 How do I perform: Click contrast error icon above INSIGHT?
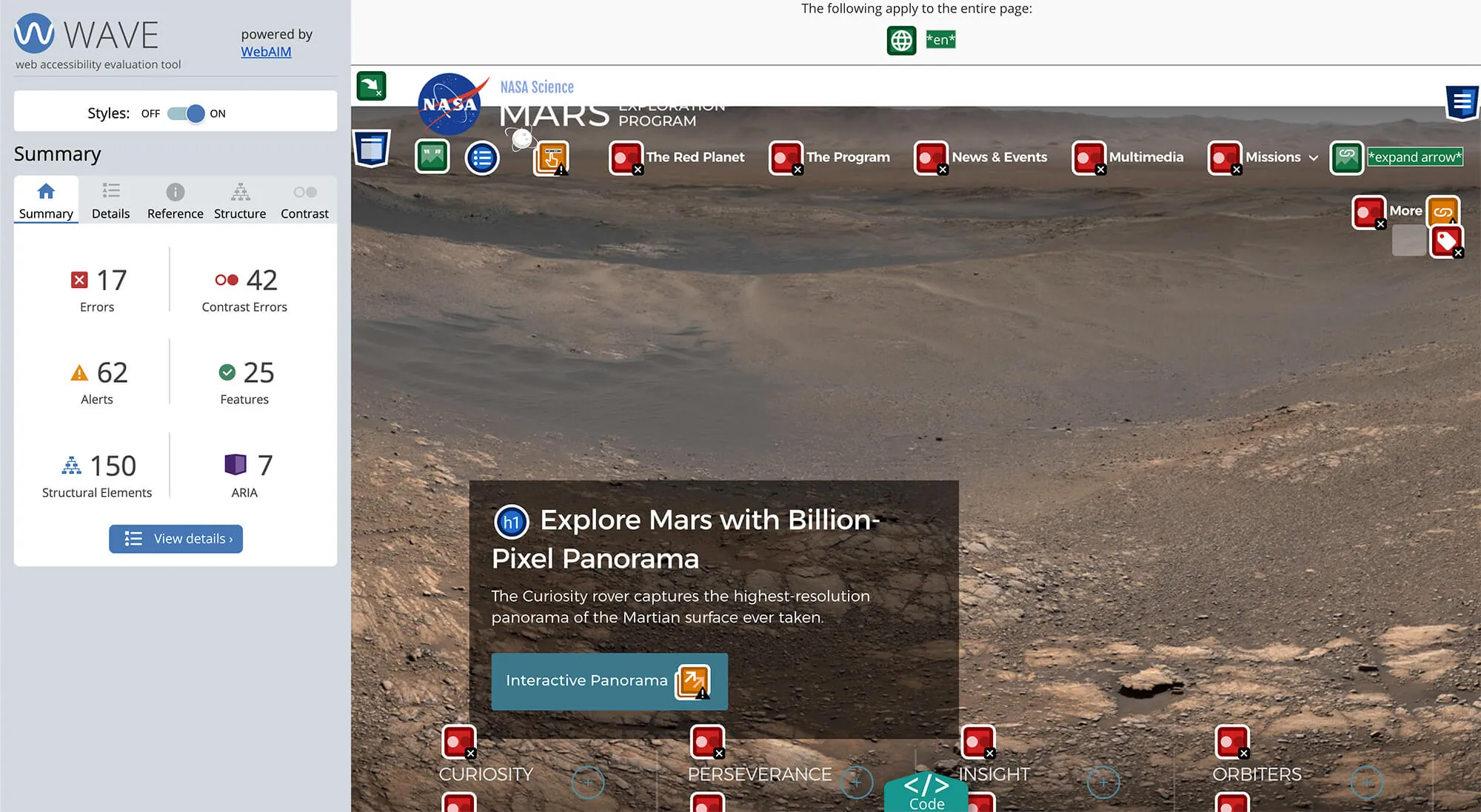[x=978, y=742]
